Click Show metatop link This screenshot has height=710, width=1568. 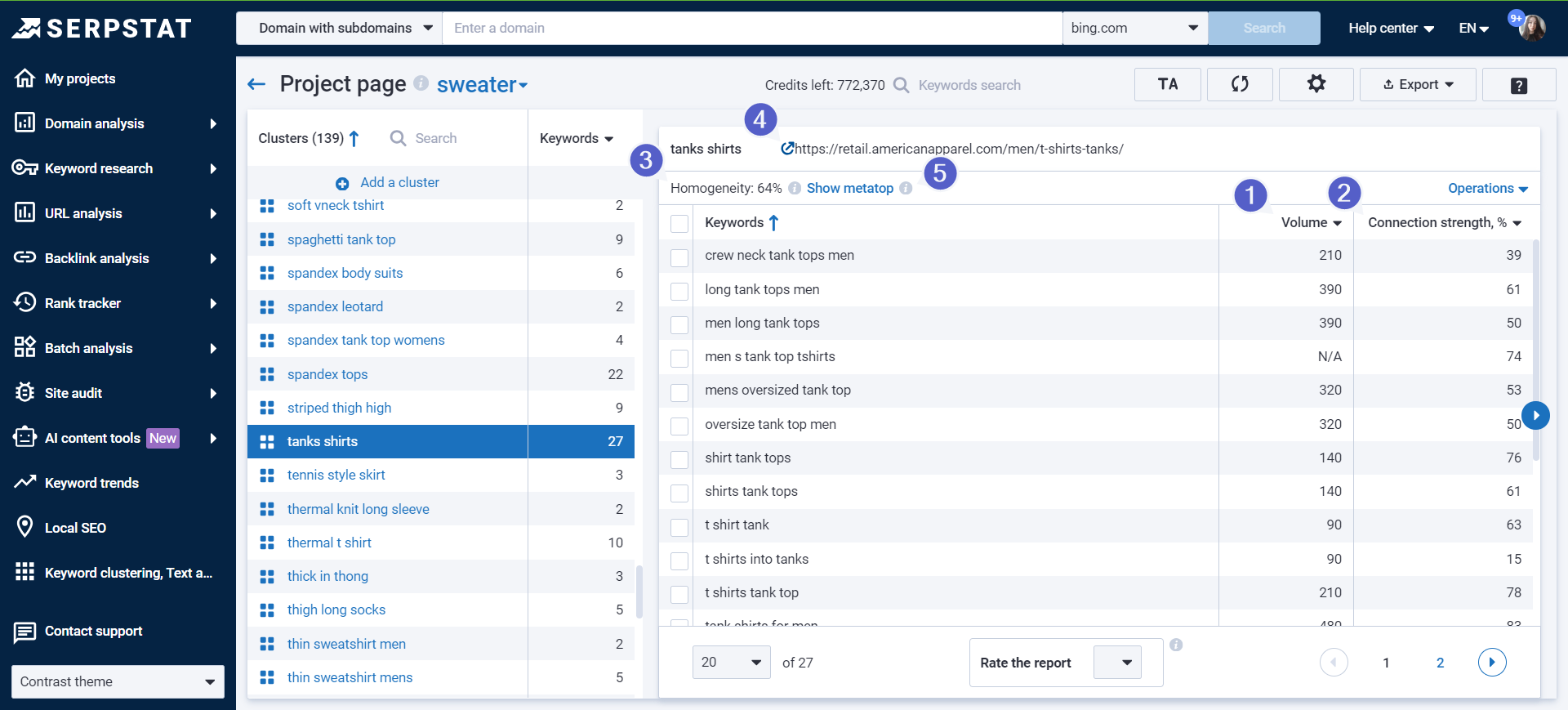850,188
